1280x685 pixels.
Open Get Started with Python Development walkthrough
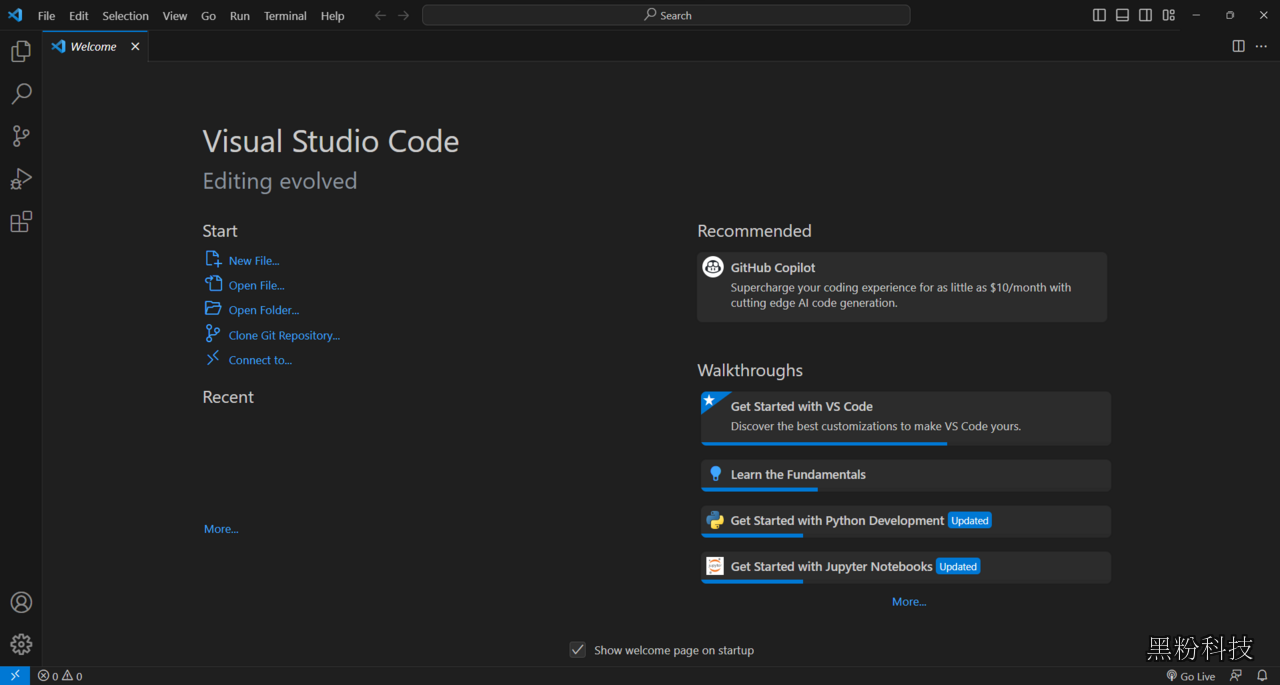(906, 521)
